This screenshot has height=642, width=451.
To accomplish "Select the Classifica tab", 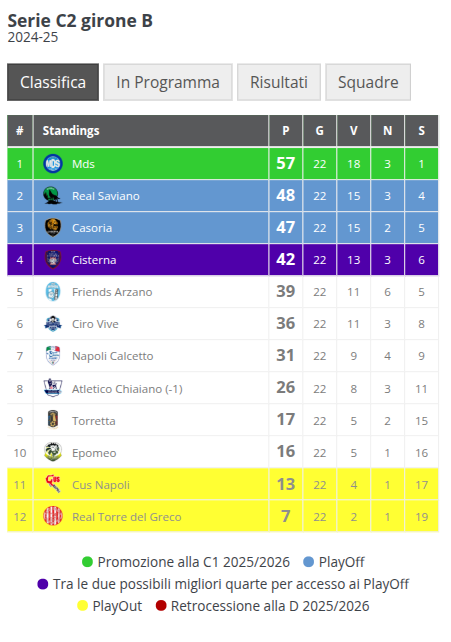I will point(53,82).
